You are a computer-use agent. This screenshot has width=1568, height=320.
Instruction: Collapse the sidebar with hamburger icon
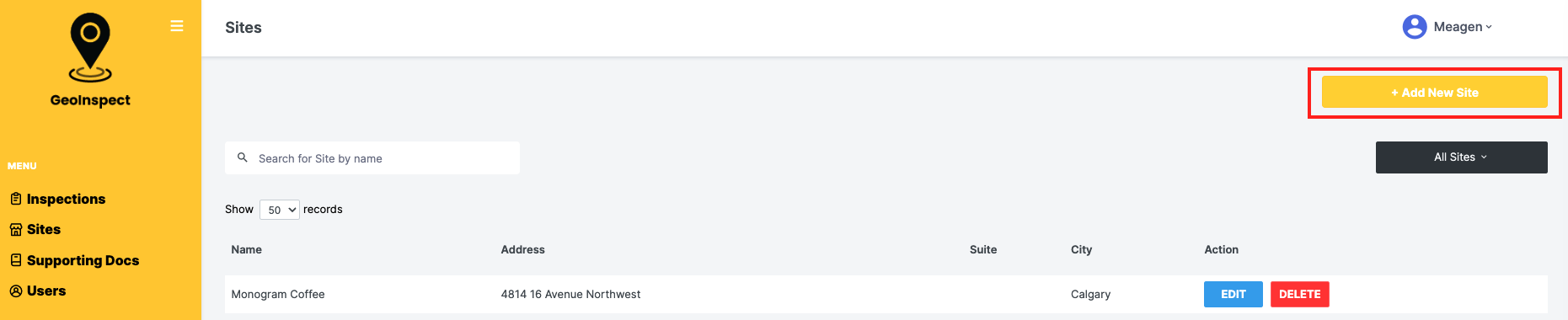click(177, 26)
